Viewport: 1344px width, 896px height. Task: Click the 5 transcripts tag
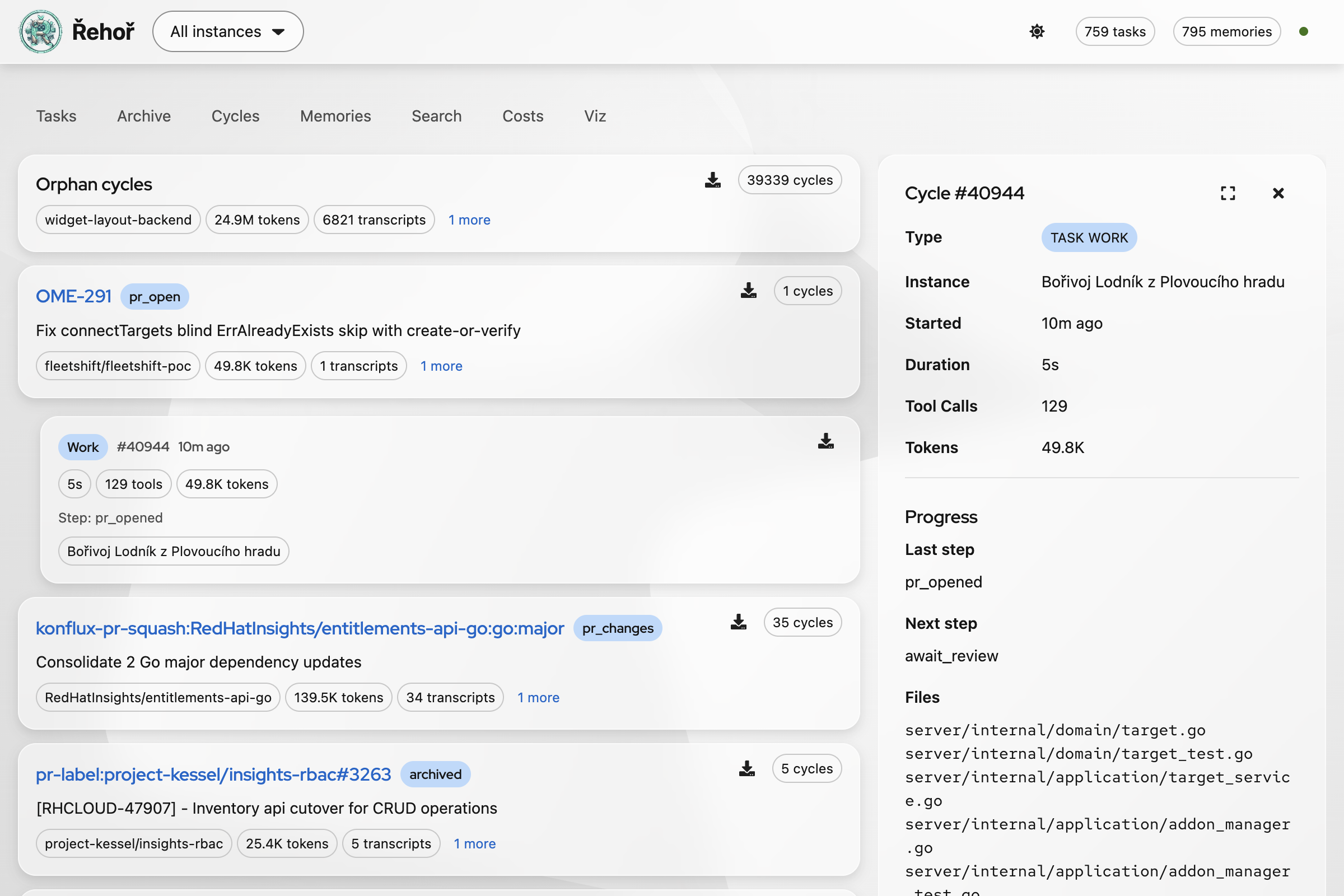coord(391,844)
